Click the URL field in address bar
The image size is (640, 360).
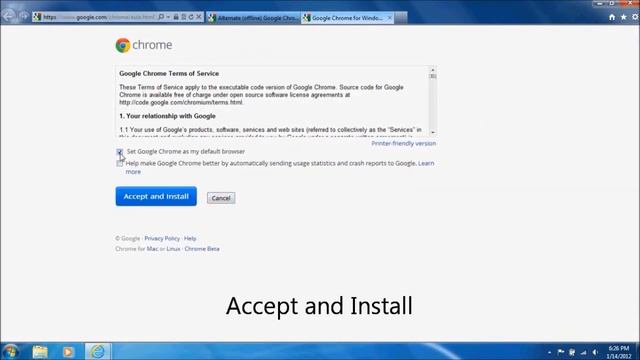(x=99, y=17)
